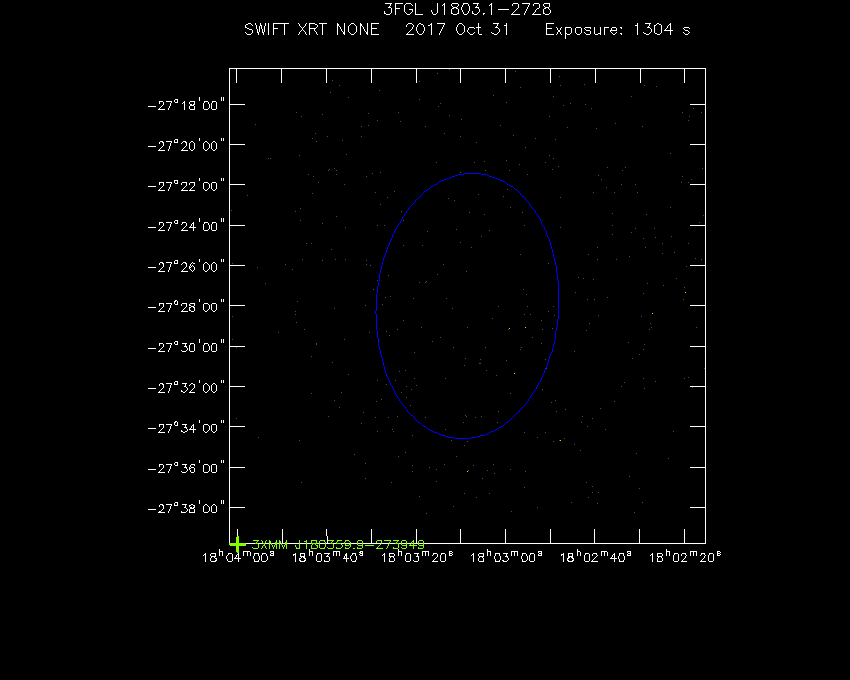Click declination label -27°36'00"
Viewport: 850px width, 680px height.
[x=186, y=468]
